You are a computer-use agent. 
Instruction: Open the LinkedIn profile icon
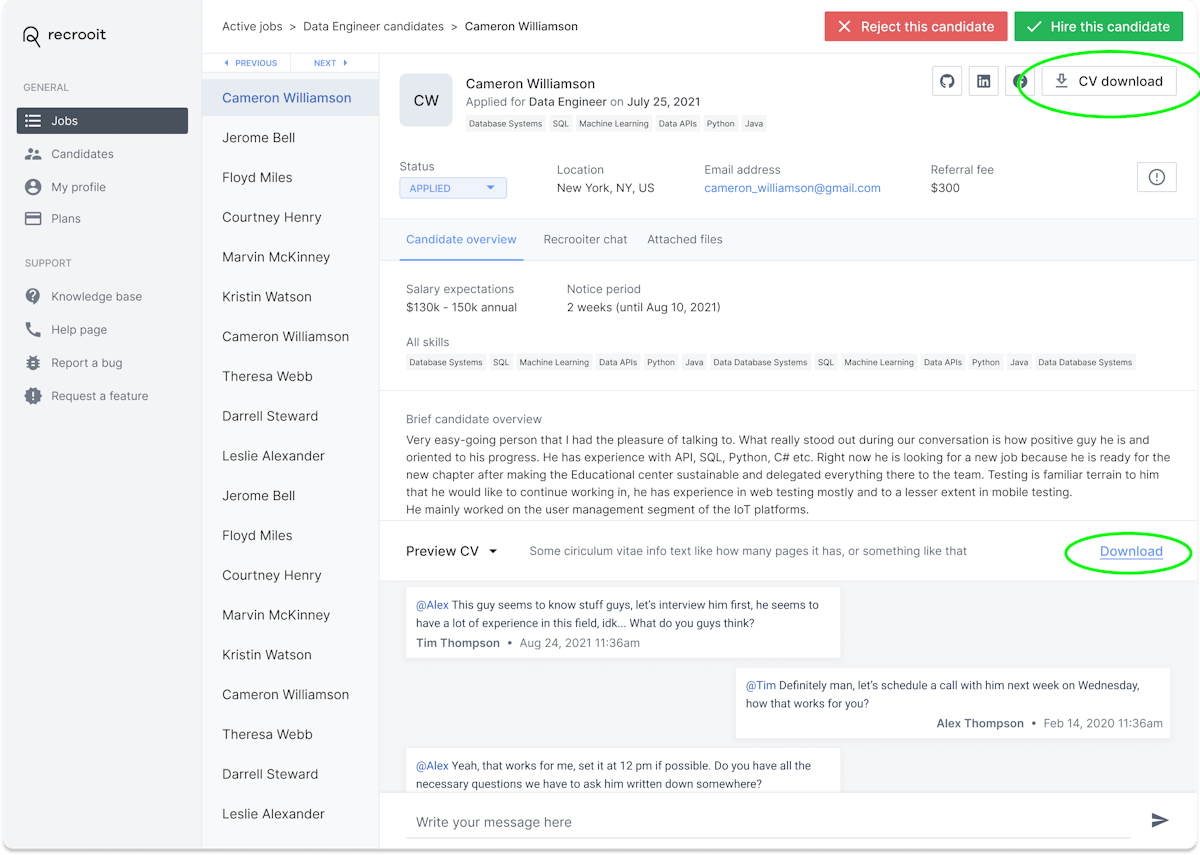pos(984,81)
